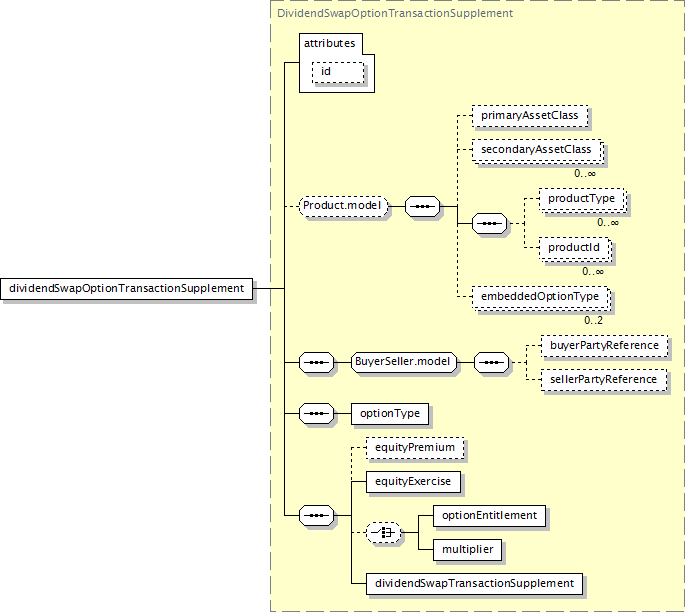The height and width of the screenshot is (612, 685).
Task: Click the sellerPartyReference element
Action: click(604, 379)
